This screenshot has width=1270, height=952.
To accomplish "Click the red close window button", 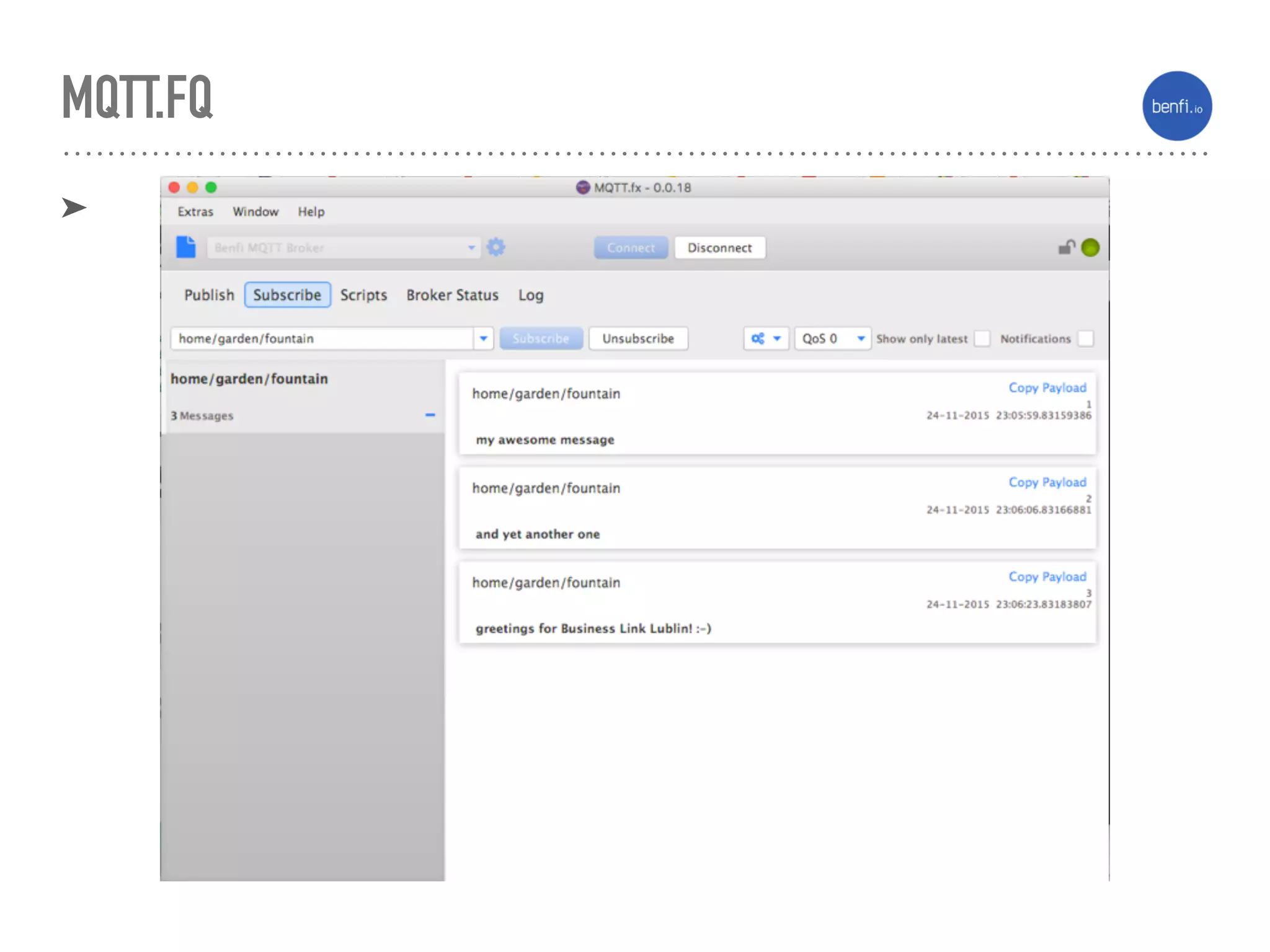I will (x=174, y=187).
